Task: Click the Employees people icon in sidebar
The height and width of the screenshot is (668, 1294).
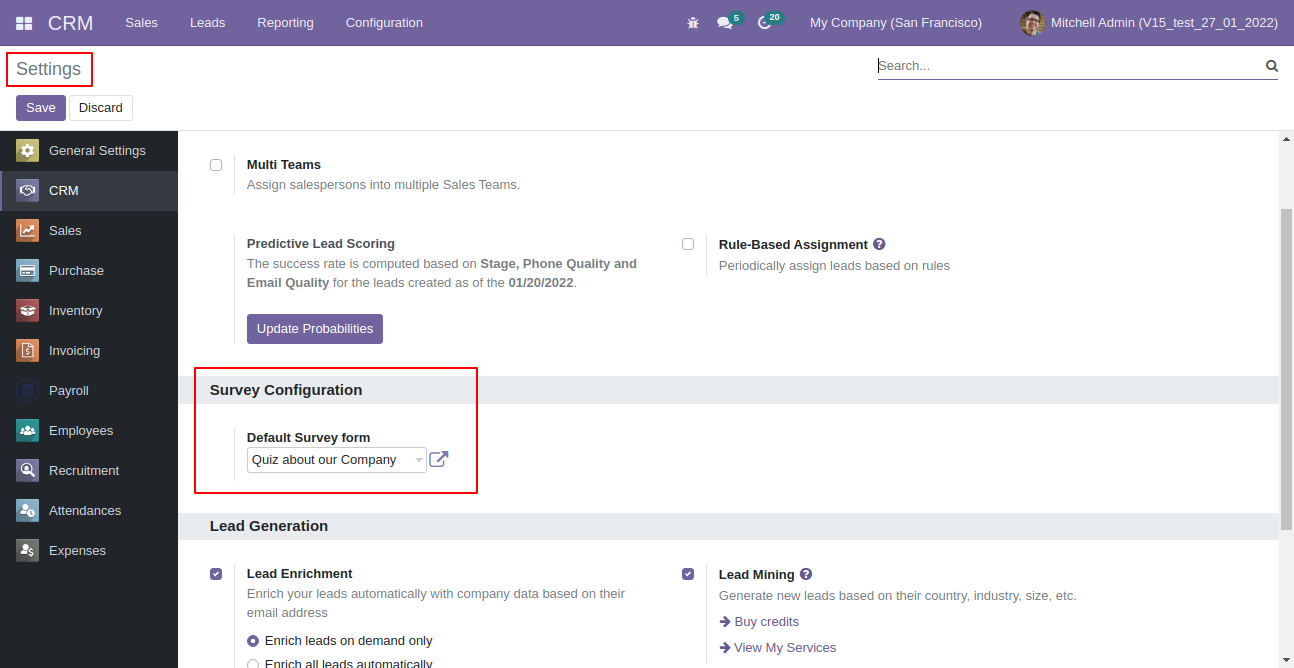Action: pyautogui.click(x=28, y=431)
